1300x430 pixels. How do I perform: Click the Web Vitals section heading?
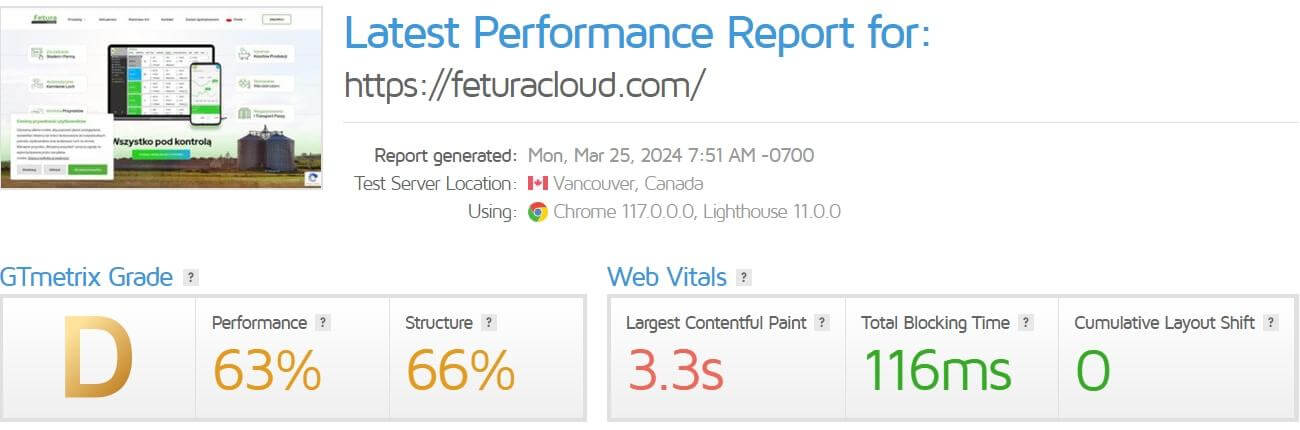click(x=667, y=277)
